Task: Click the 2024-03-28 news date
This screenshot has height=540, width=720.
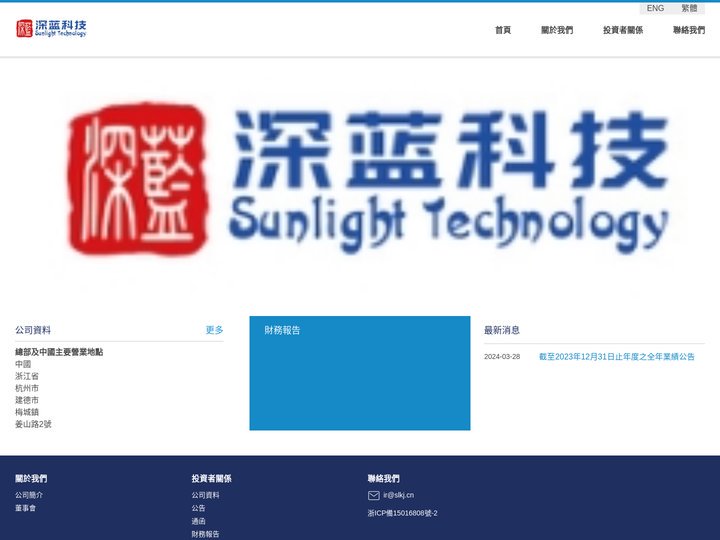Action: click(x=502, y=357)
